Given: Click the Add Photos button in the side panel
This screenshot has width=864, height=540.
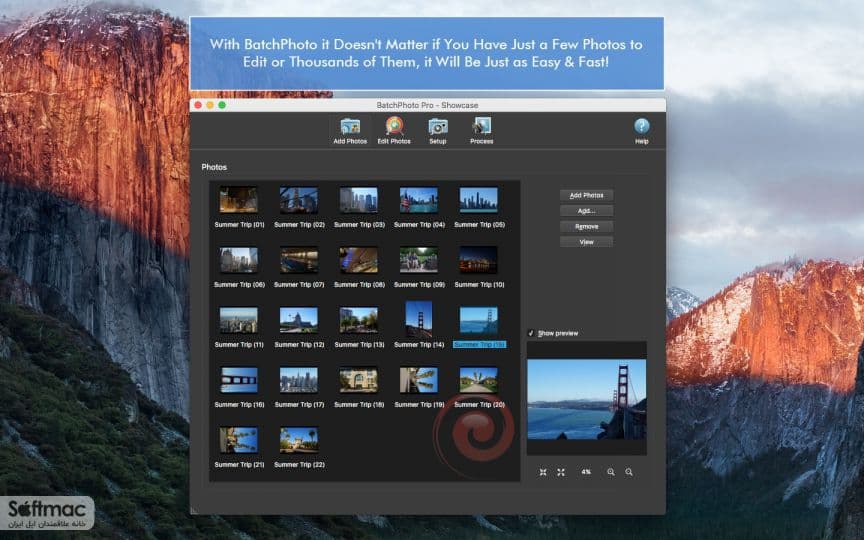Looking at the screenshot, I should click(586, 195).
